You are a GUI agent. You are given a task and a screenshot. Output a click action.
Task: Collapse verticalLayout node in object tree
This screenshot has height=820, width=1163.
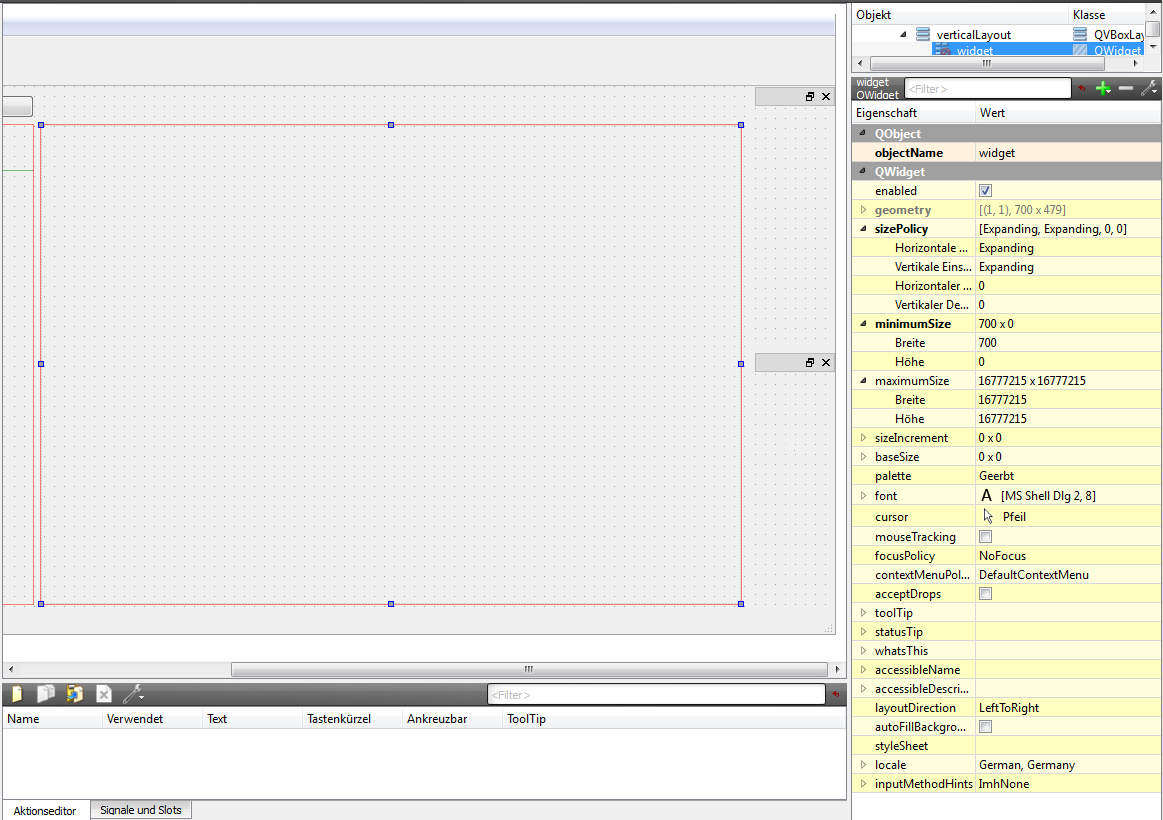click(903, 34)
